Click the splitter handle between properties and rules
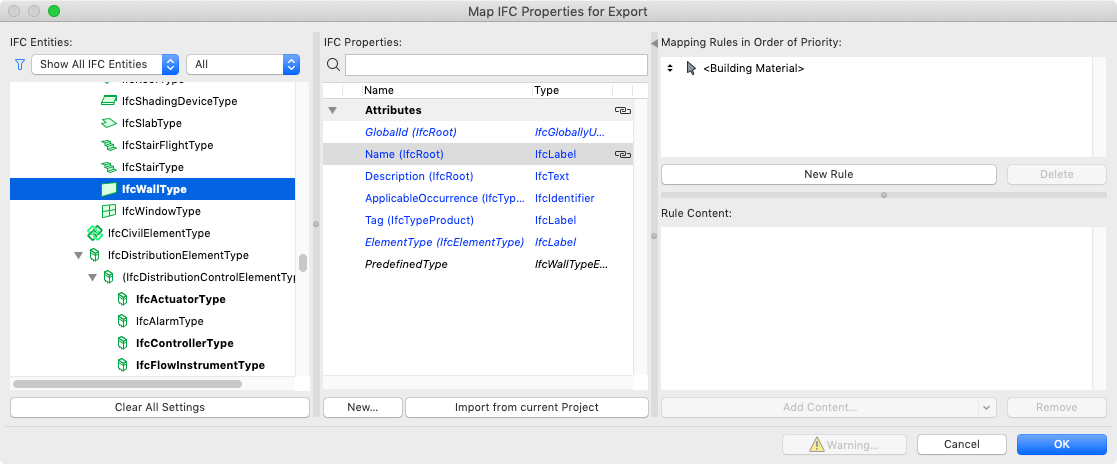 pyautogui.click(x=655, y=237)
